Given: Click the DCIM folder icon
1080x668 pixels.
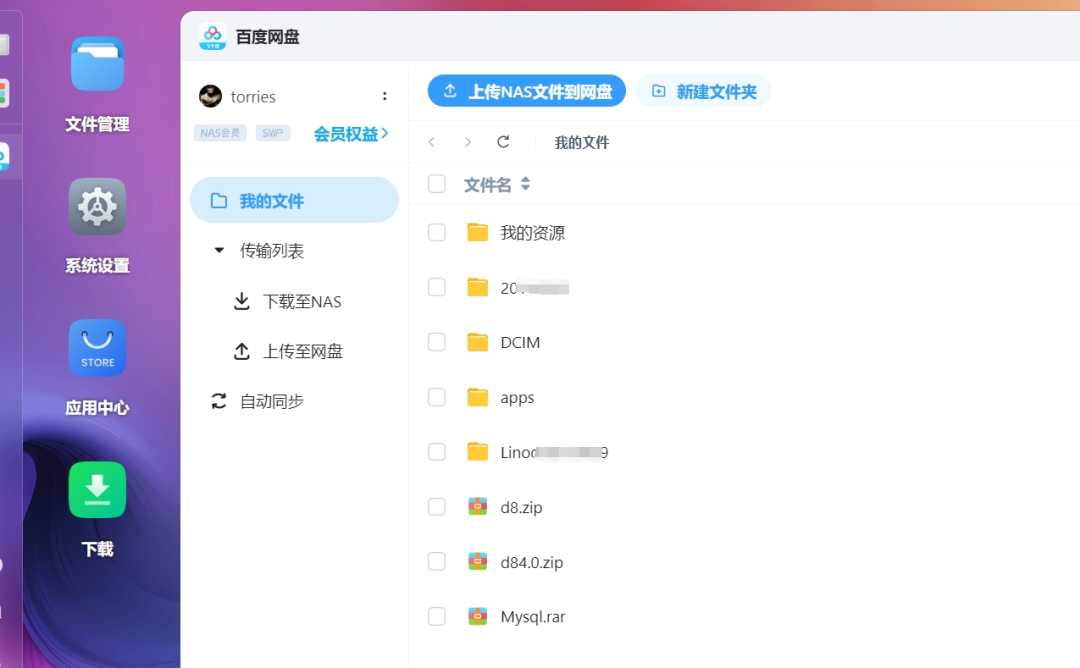Looking at the screenshot, I should point(477,342).
